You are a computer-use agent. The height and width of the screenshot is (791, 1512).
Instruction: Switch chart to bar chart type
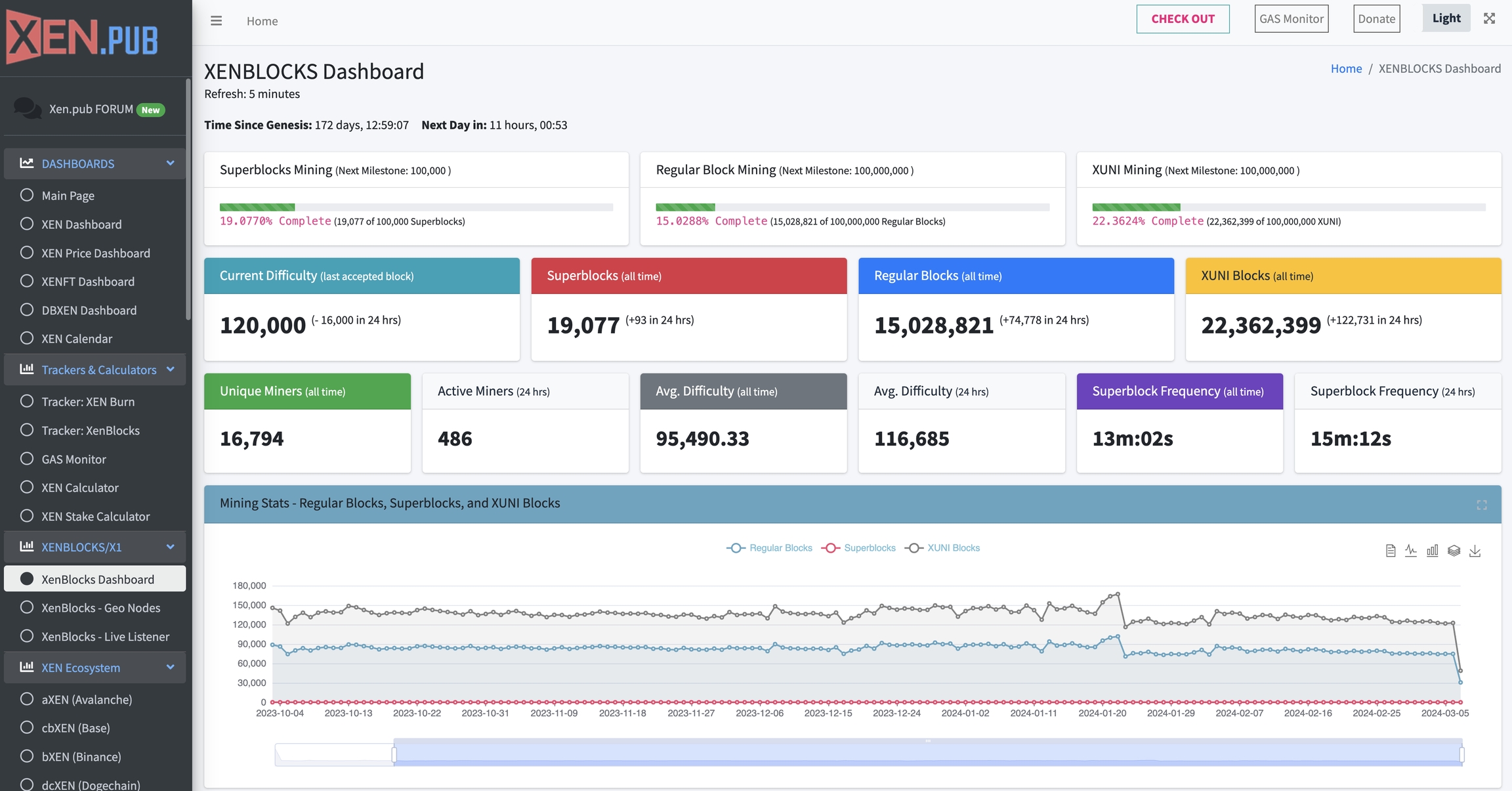coord(1432,551)
